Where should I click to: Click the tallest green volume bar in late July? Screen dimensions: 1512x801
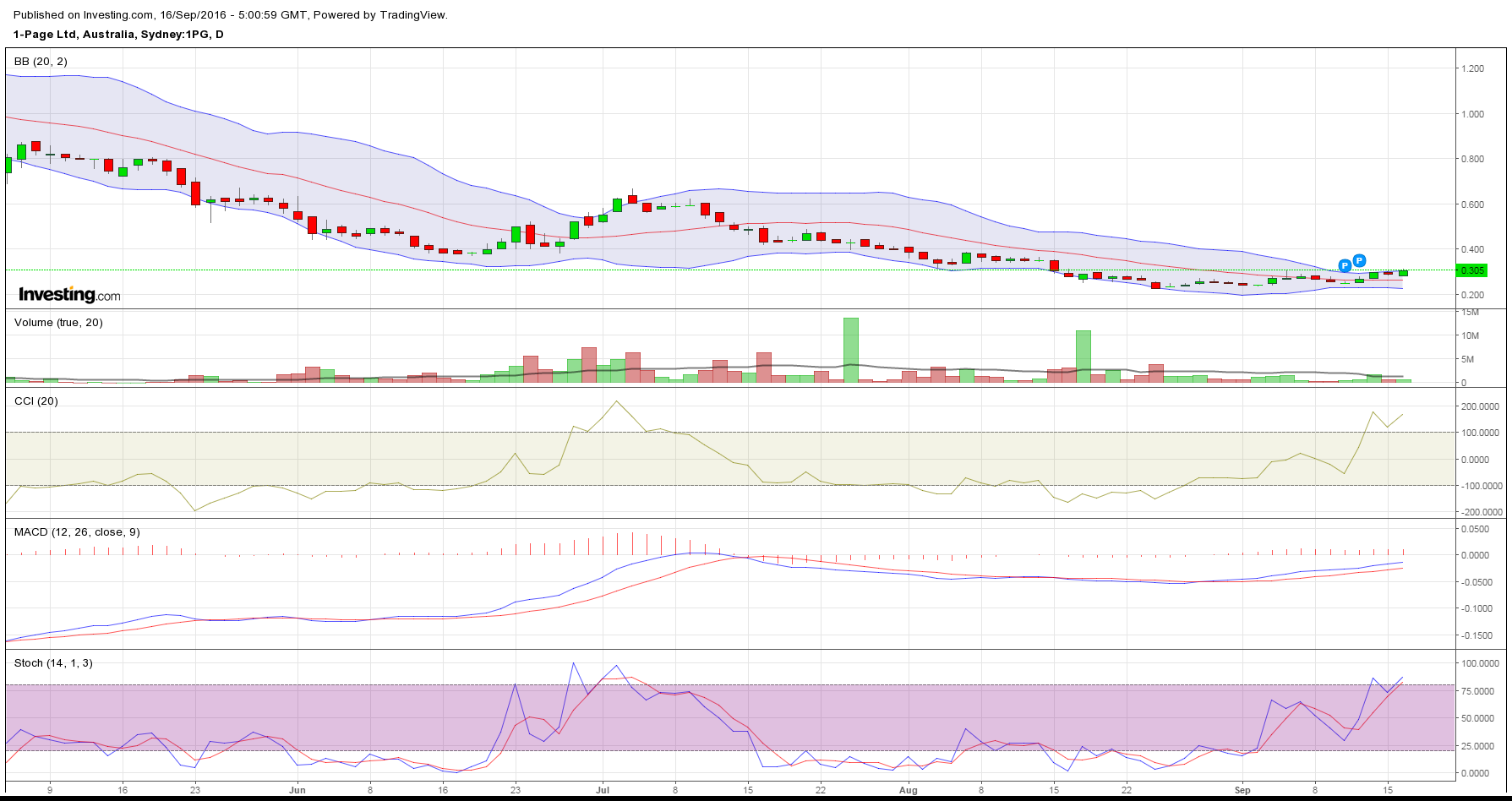tap(851, 350)
